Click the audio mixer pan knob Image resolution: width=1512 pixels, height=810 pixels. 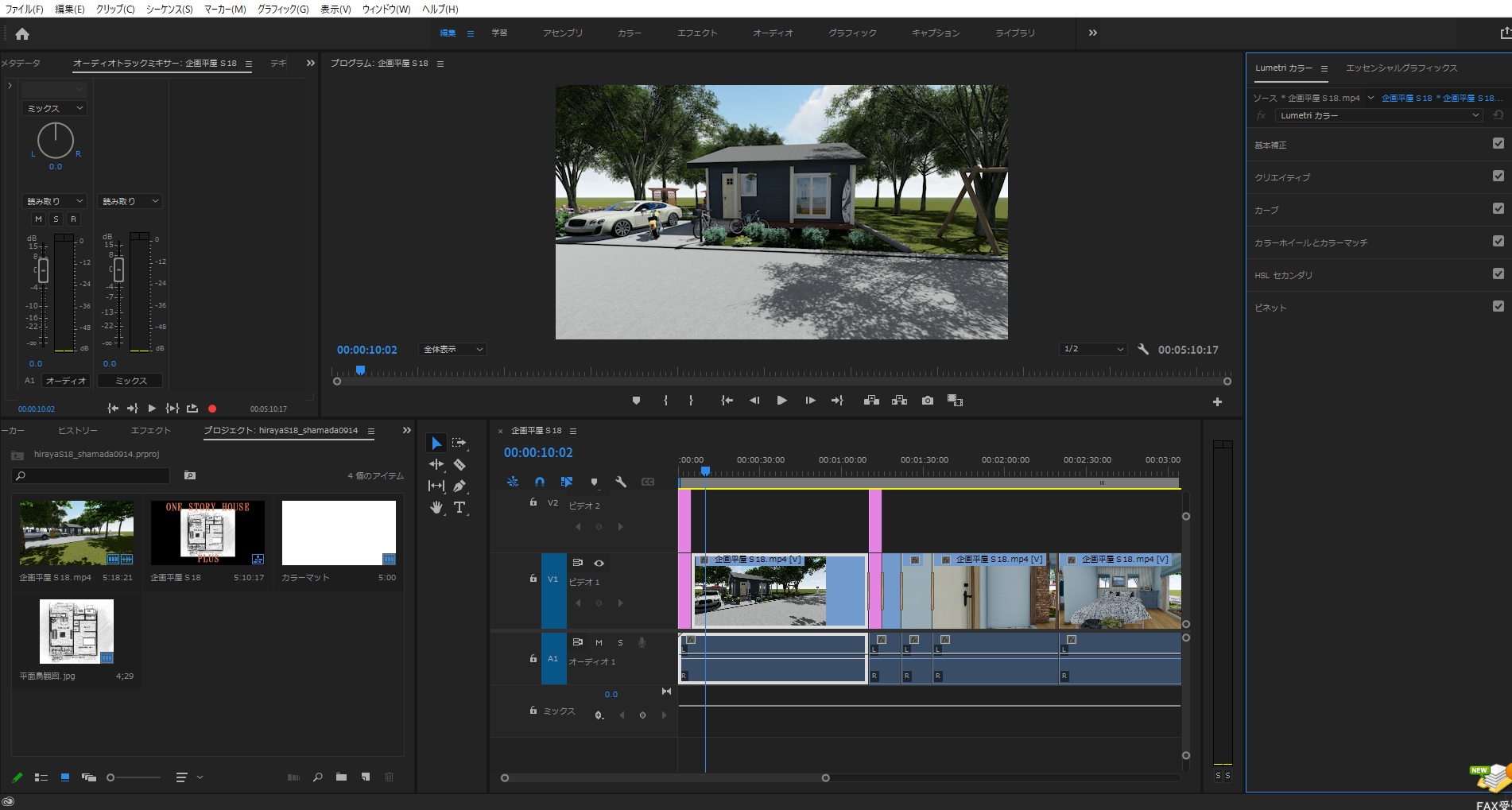point(55,141)
